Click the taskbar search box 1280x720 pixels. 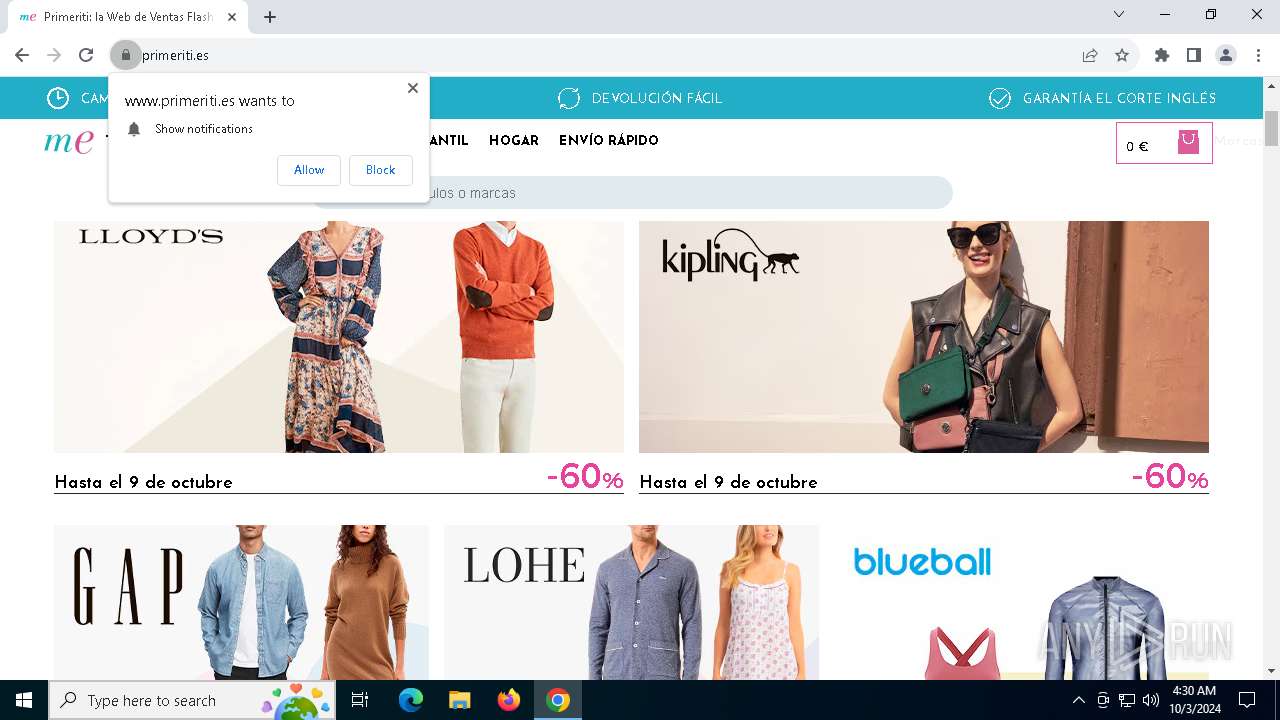tap(193, 700)
